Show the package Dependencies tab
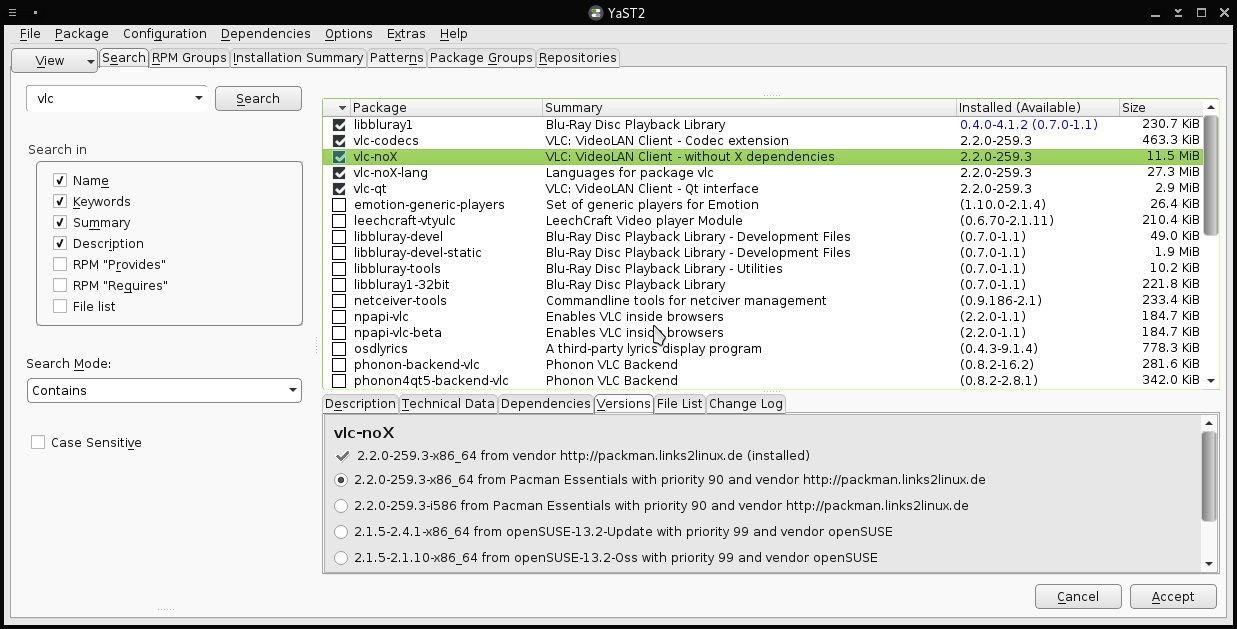 pyautogui.click(x=545, y=404)
